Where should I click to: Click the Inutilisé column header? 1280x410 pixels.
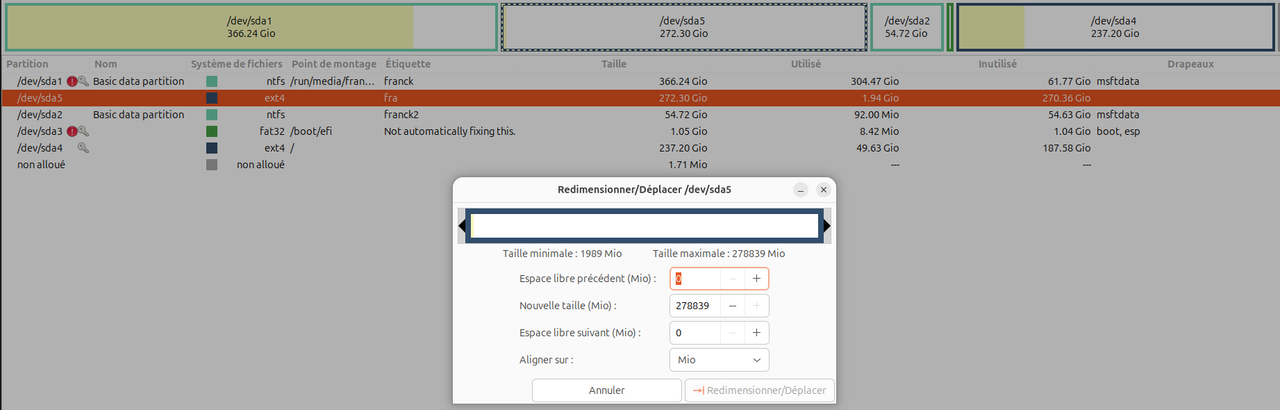click(996, 64)
